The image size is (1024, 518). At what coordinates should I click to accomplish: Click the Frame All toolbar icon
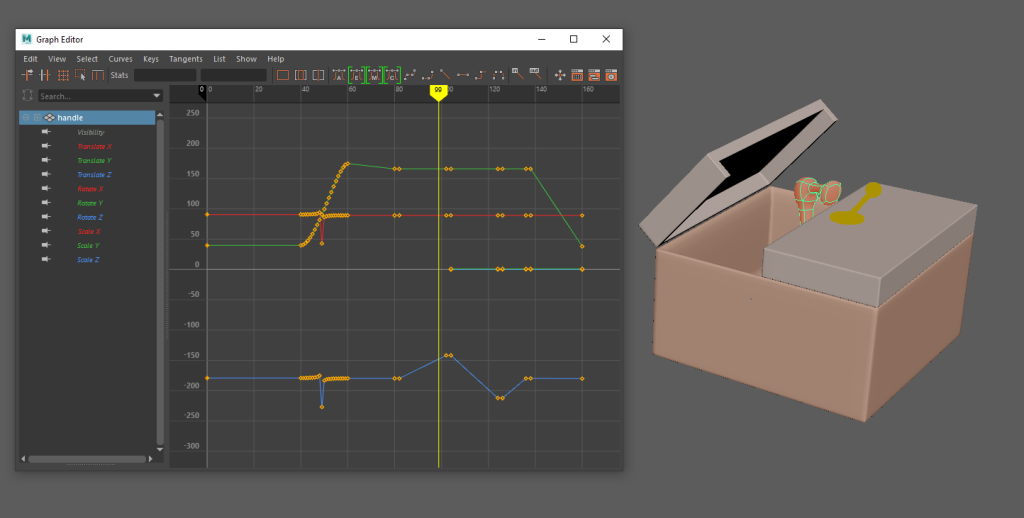tap(283, 75)
